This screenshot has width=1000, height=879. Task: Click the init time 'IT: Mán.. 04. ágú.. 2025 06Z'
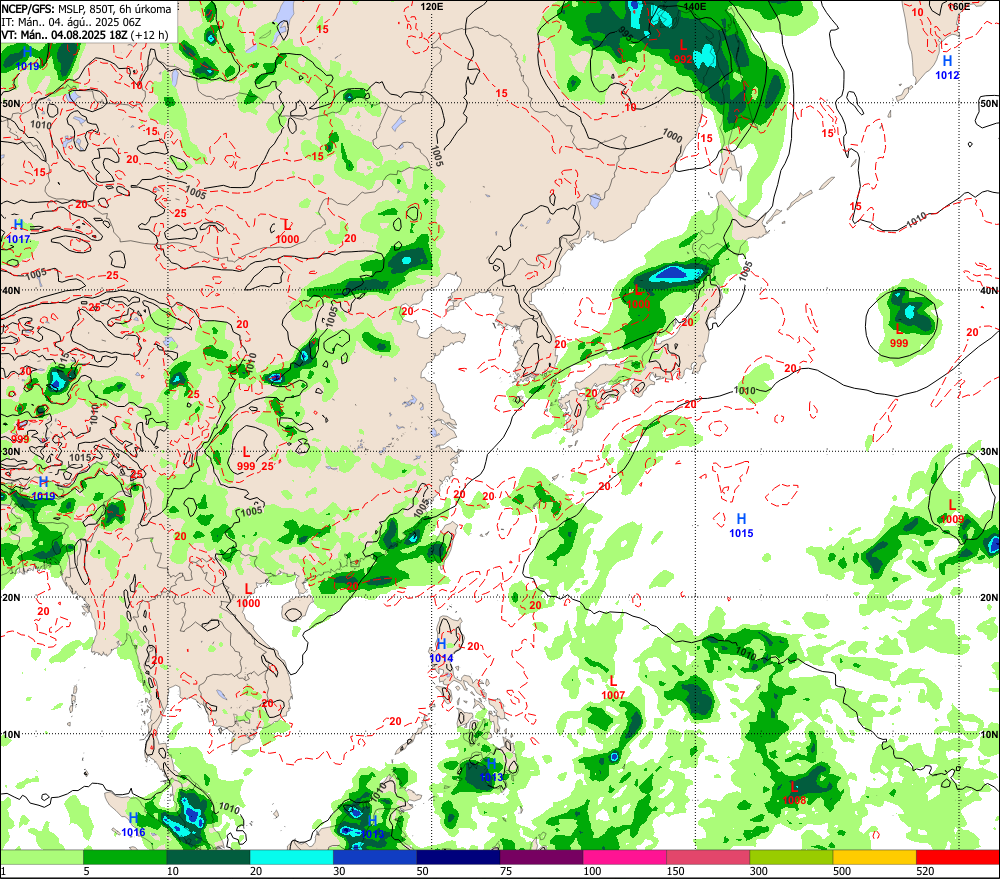click(x=71, y=22)
